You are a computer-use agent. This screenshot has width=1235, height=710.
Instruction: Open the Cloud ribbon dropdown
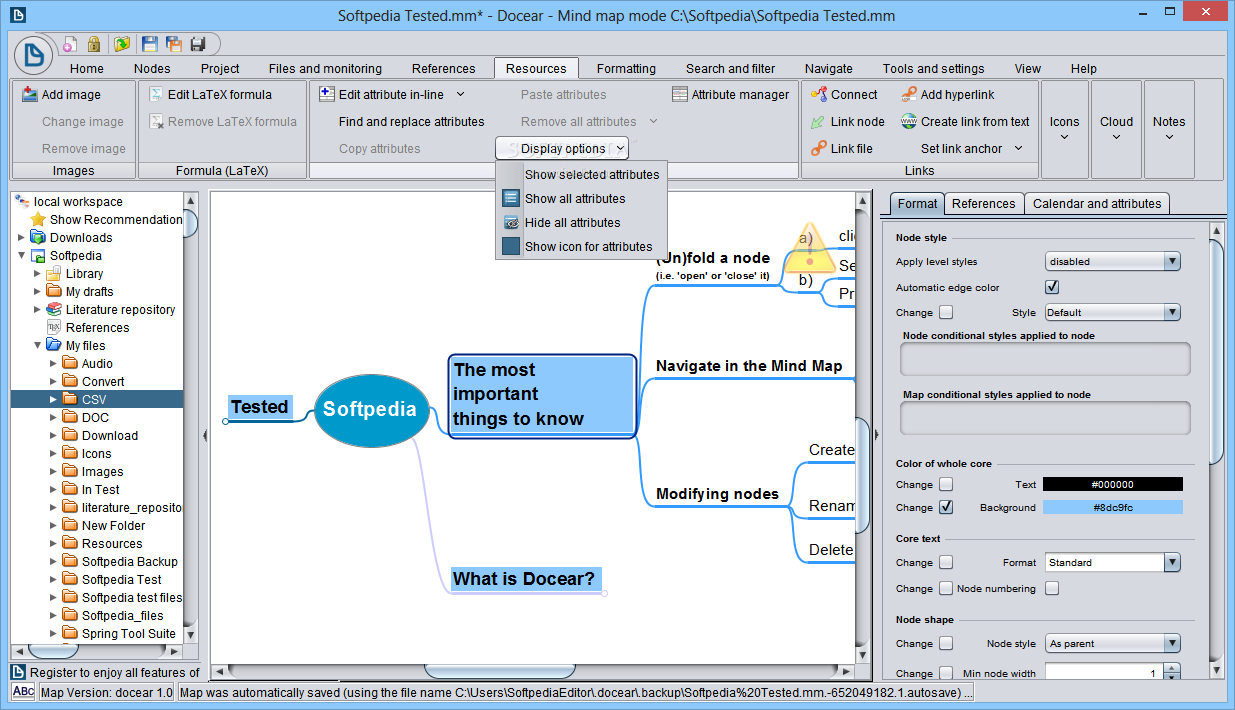pyautogui.click(x=1116, y=129)
